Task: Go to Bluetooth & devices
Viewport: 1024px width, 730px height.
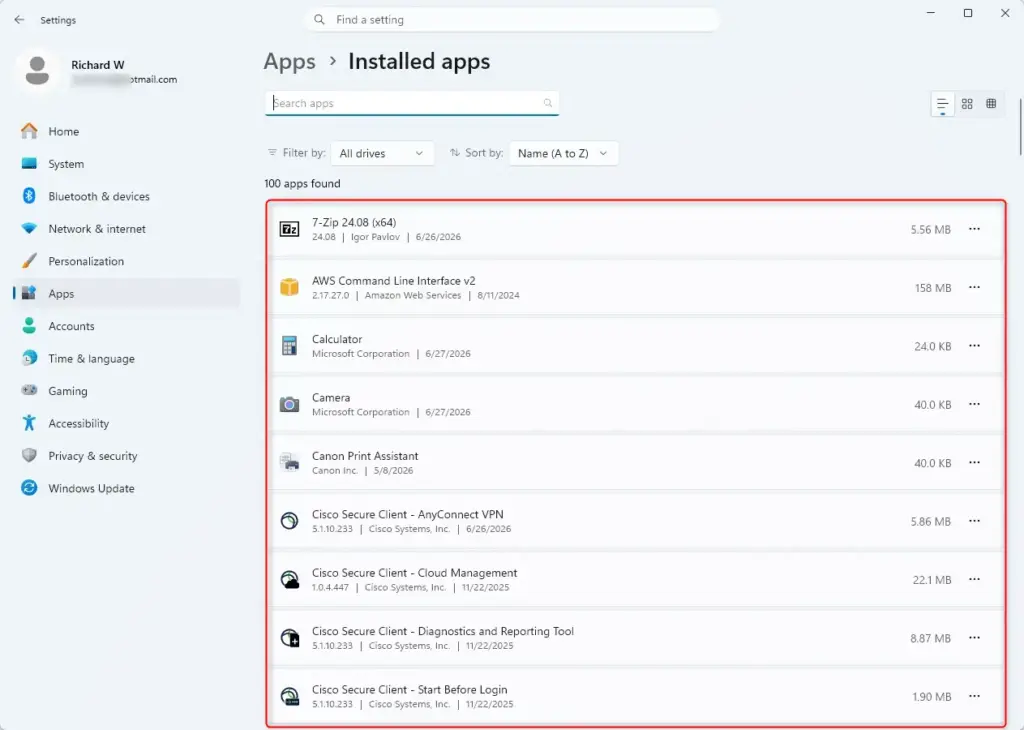Action: point(126,196)
